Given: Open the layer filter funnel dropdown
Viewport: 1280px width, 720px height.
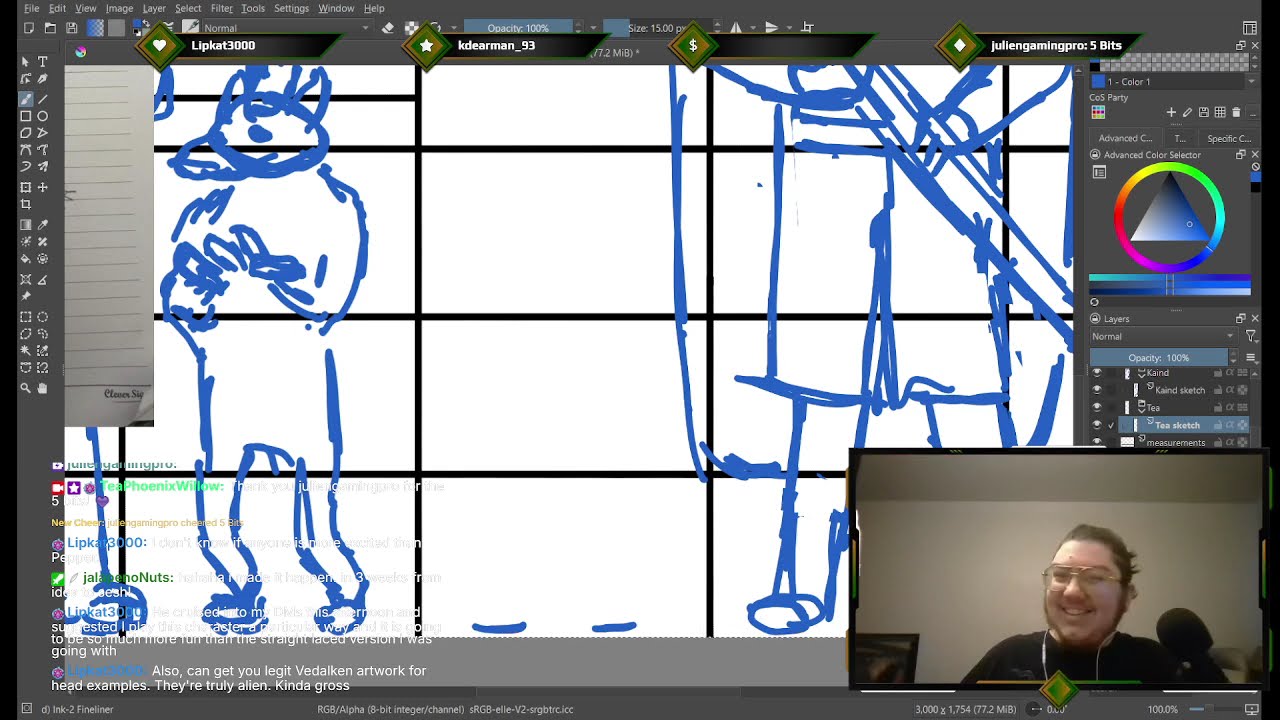Looking at the screenshot, I should pos(1250,337).
